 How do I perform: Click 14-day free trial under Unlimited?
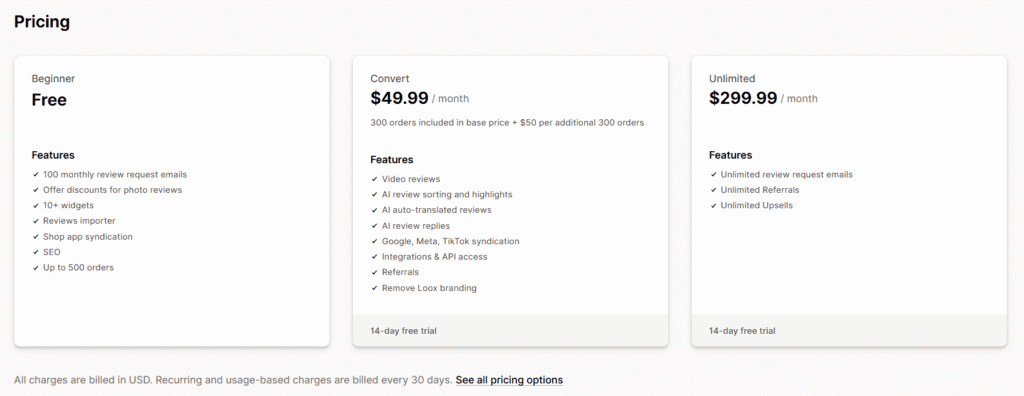(x=742, y=331)
